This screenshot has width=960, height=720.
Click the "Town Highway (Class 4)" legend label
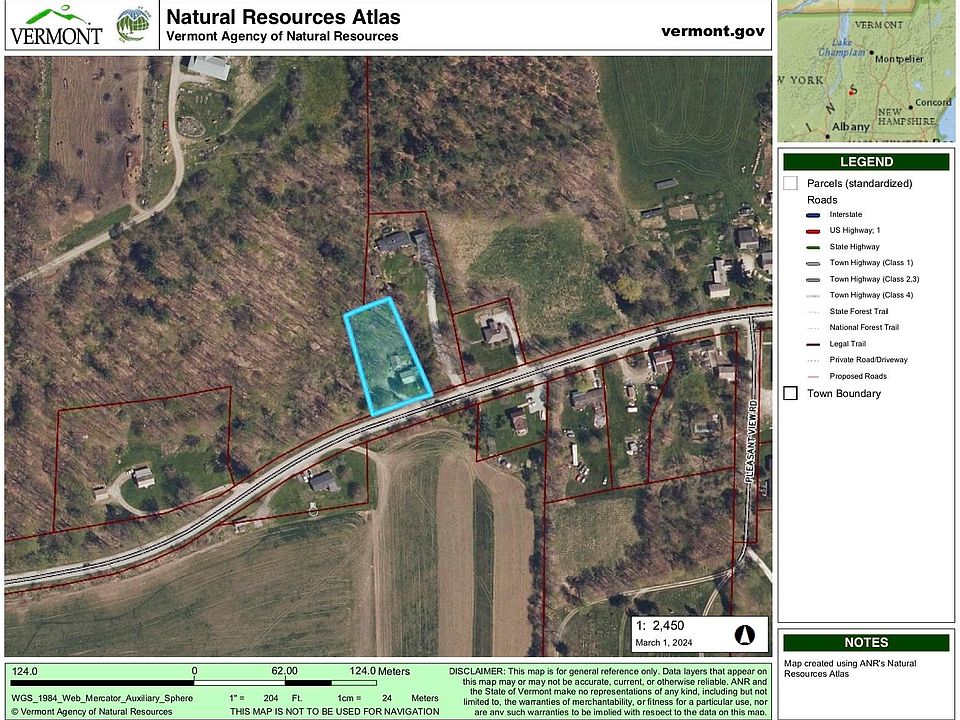click(x=871, y=295)
